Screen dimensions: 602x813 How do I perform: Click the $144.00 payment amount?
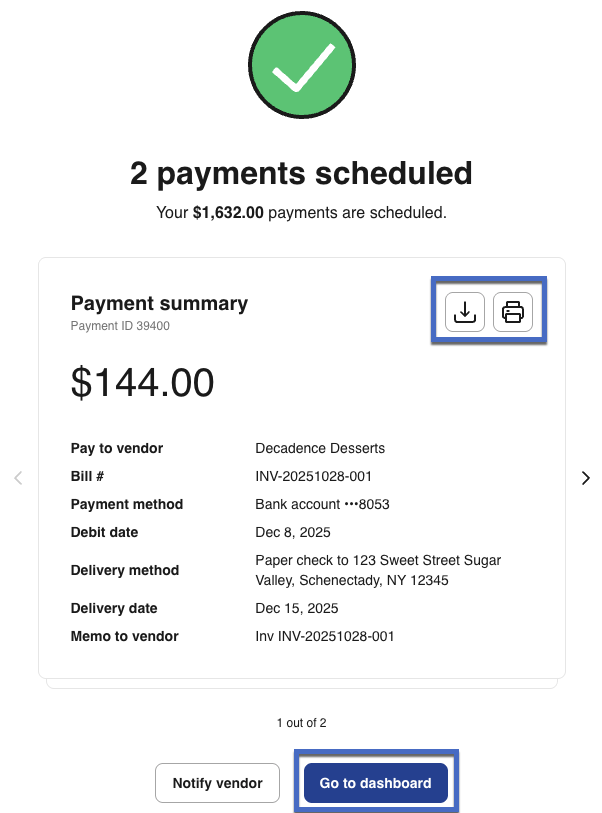[x=142, y=383]
